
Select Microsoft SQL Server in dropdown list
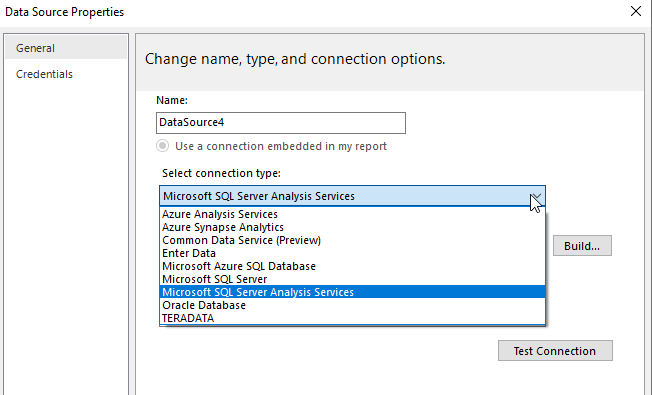tap(352, 279)
